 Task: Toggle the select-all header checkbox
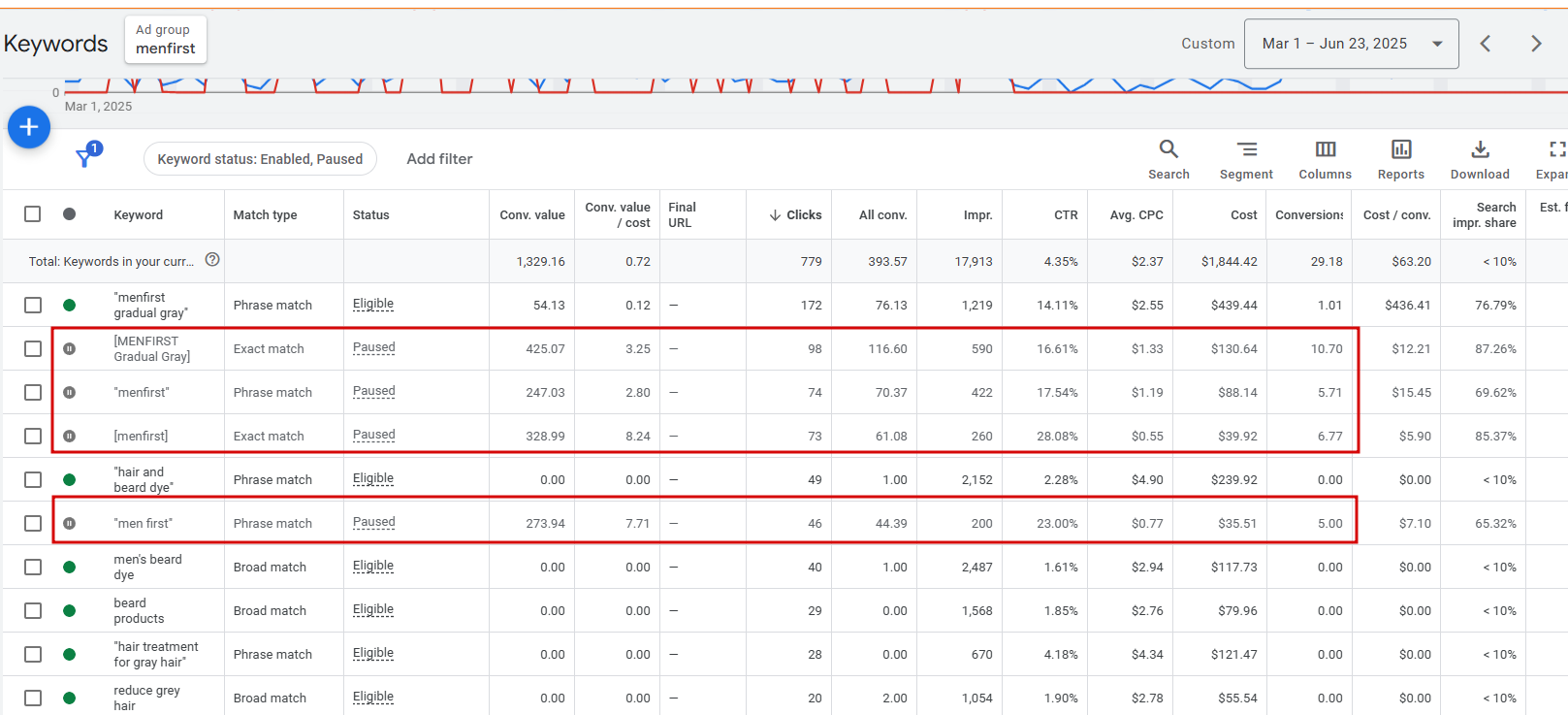pos(33,214)
